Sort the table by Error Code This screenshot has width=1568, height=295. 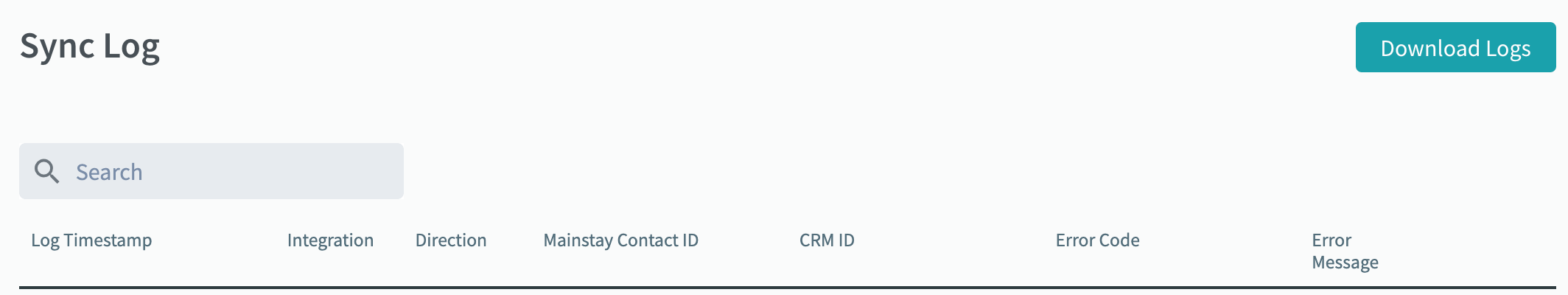(x=1097, y=240)
